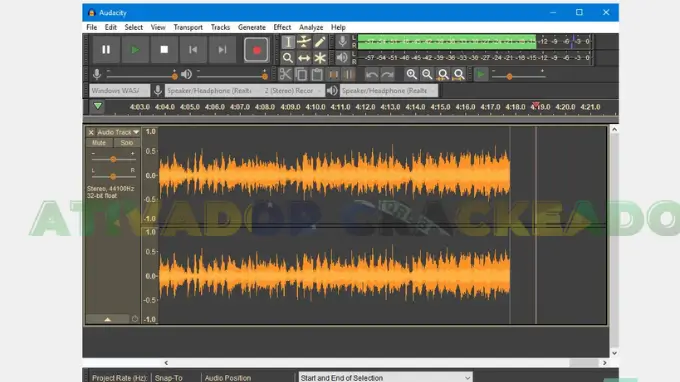Open the Windows WASAPI host dropdown
The height and width of the screenshot is (382, 680).
pos(120,91)
